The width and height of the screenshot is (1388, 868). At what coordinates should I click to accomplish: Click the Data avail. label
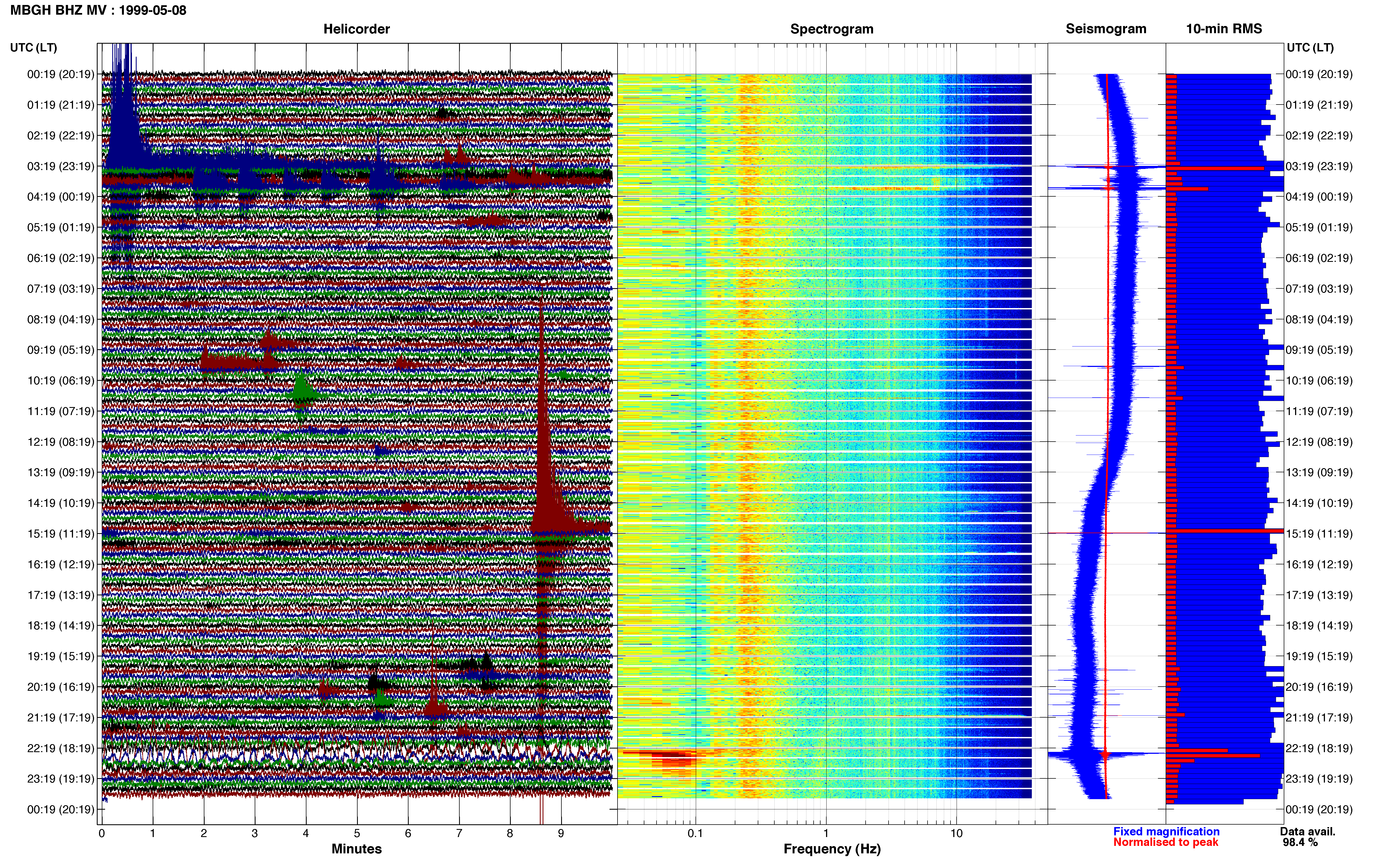tap(1308, 831)
